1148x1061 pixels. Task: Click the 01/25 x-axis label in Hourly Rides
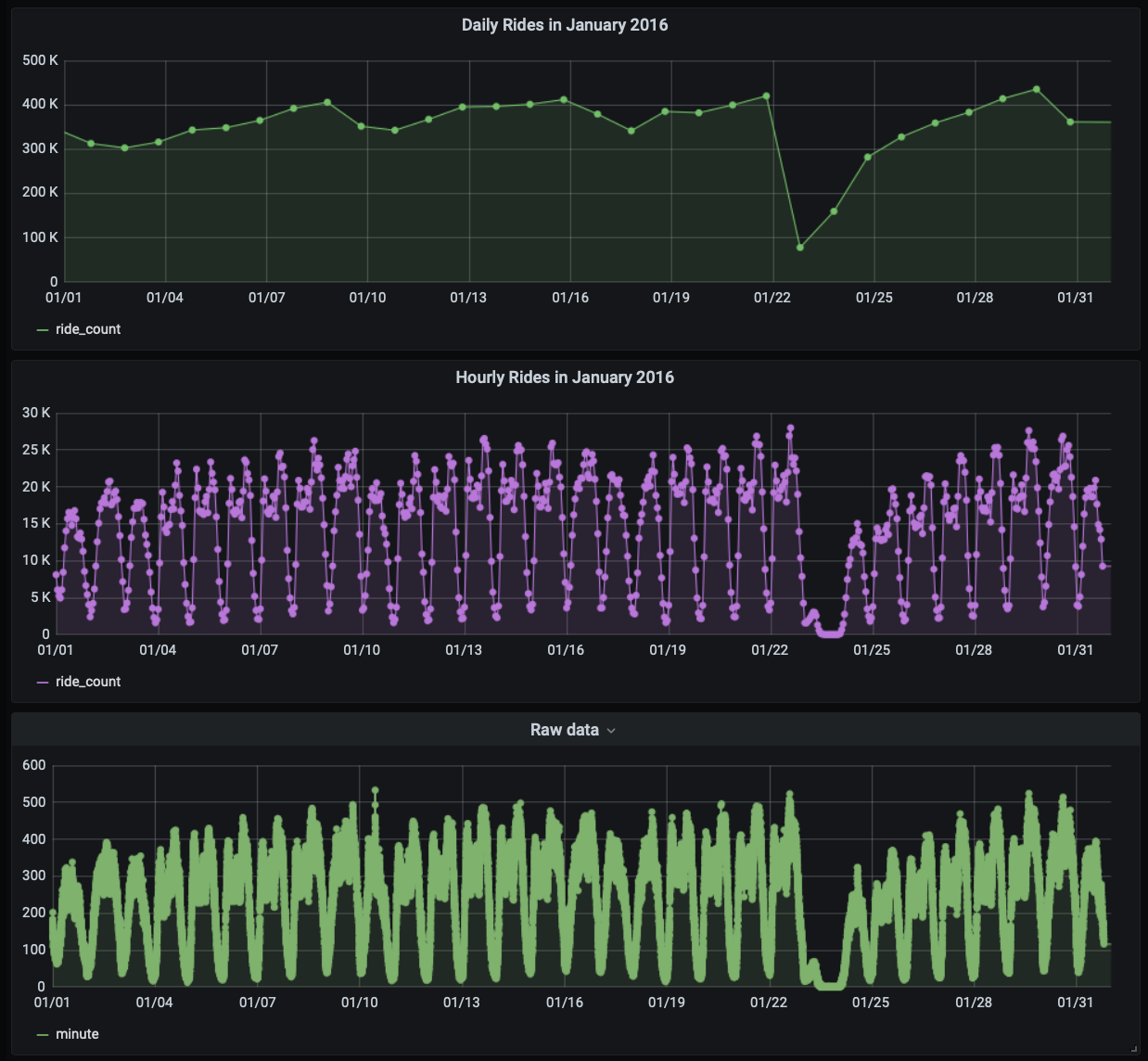point(872,650)
